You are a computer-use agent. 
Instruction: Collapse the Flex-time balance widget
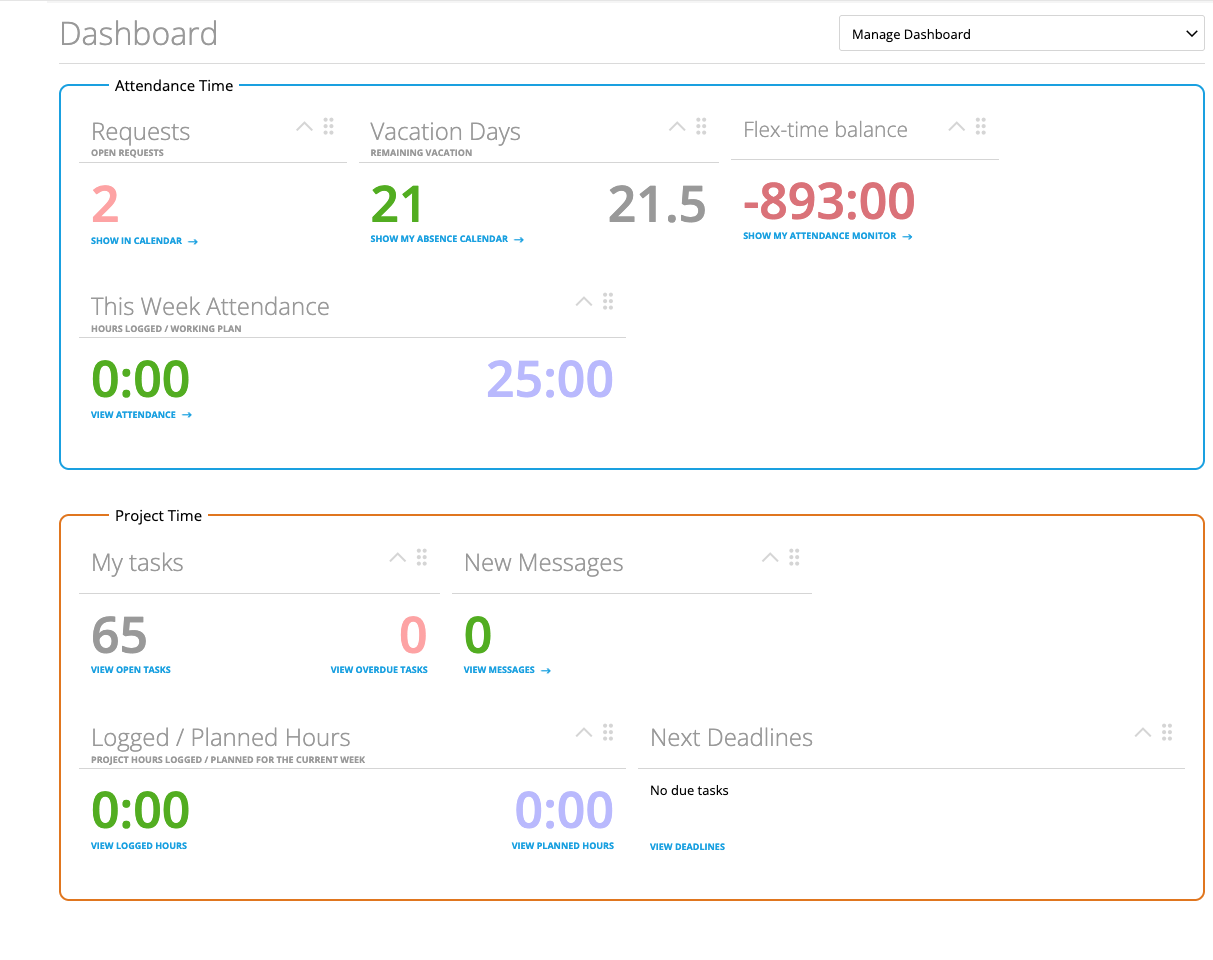tap(956, 127)
